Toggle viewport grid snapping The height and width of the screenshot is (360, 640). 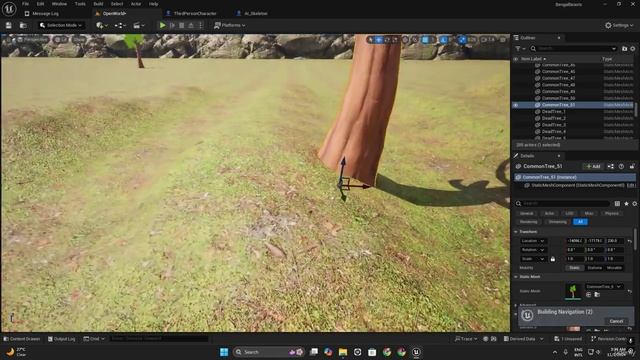[425, 40]
